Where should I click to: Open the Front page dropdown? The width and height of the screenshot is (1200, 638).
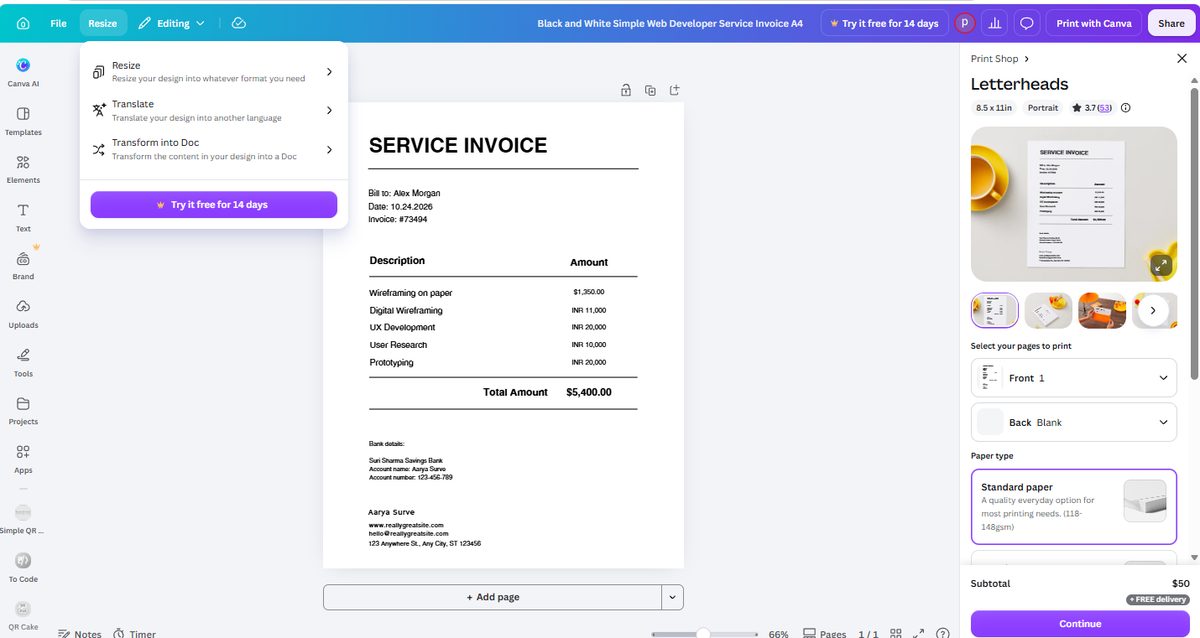(x=1074, y=378)
